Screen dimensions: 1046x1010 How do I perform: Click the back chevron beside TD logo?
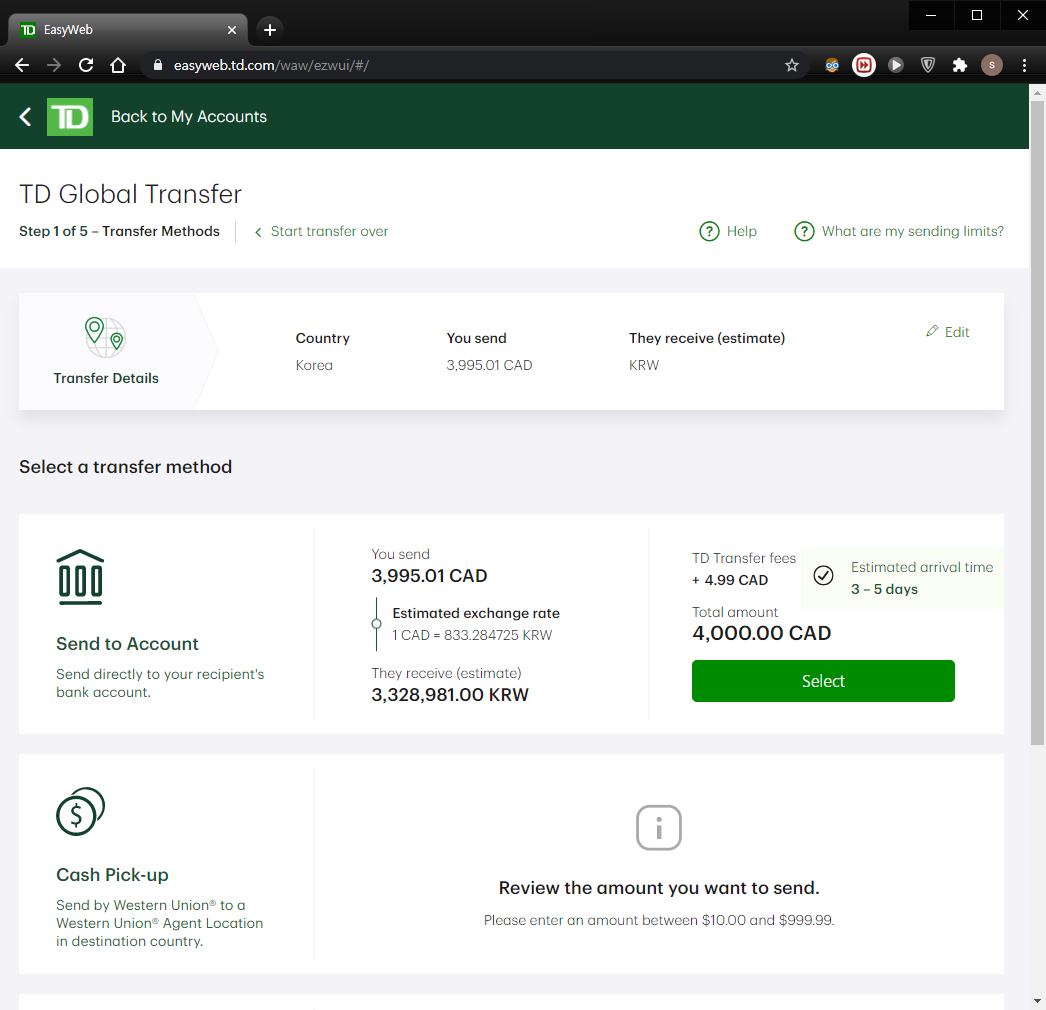pyautogui.click(x=25, y=117)
